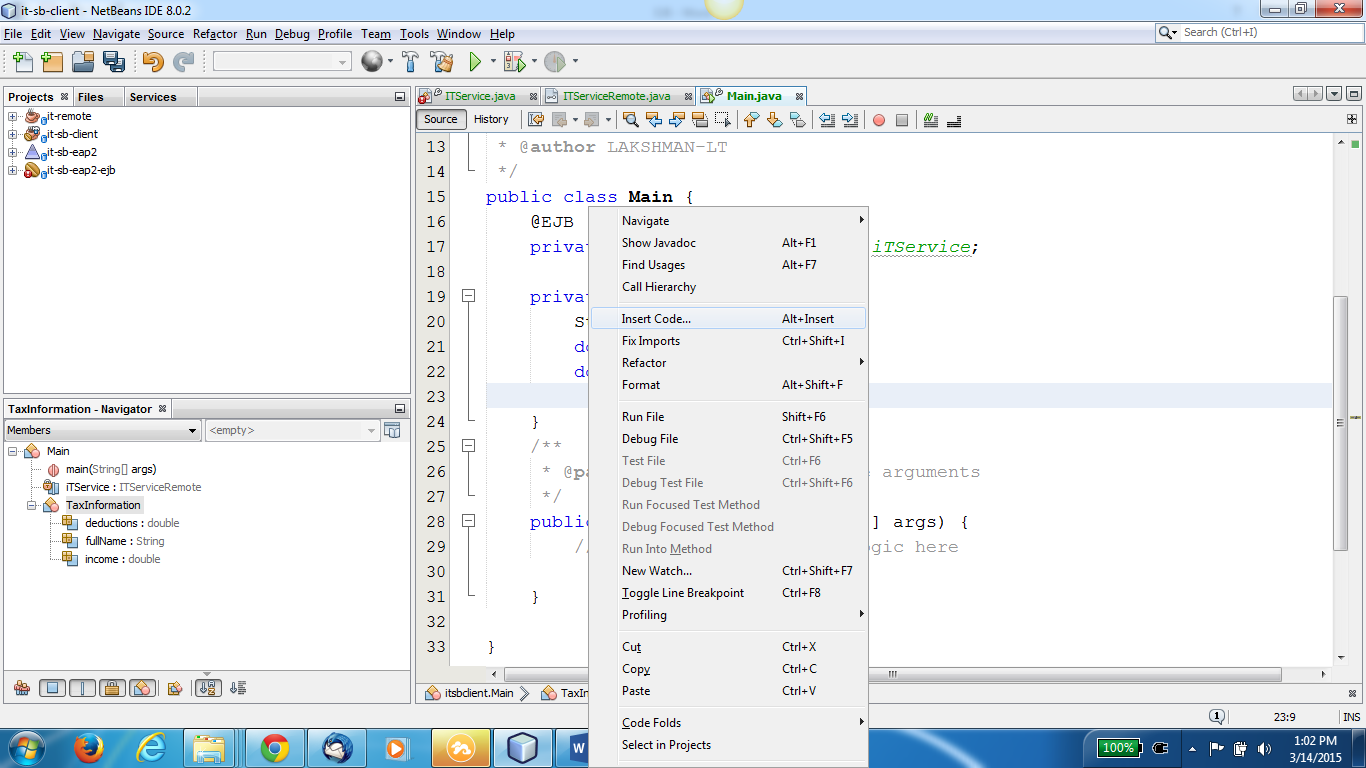
Task: Toggle Bookmark icon in editor toolbar
Action: [797, 120]
